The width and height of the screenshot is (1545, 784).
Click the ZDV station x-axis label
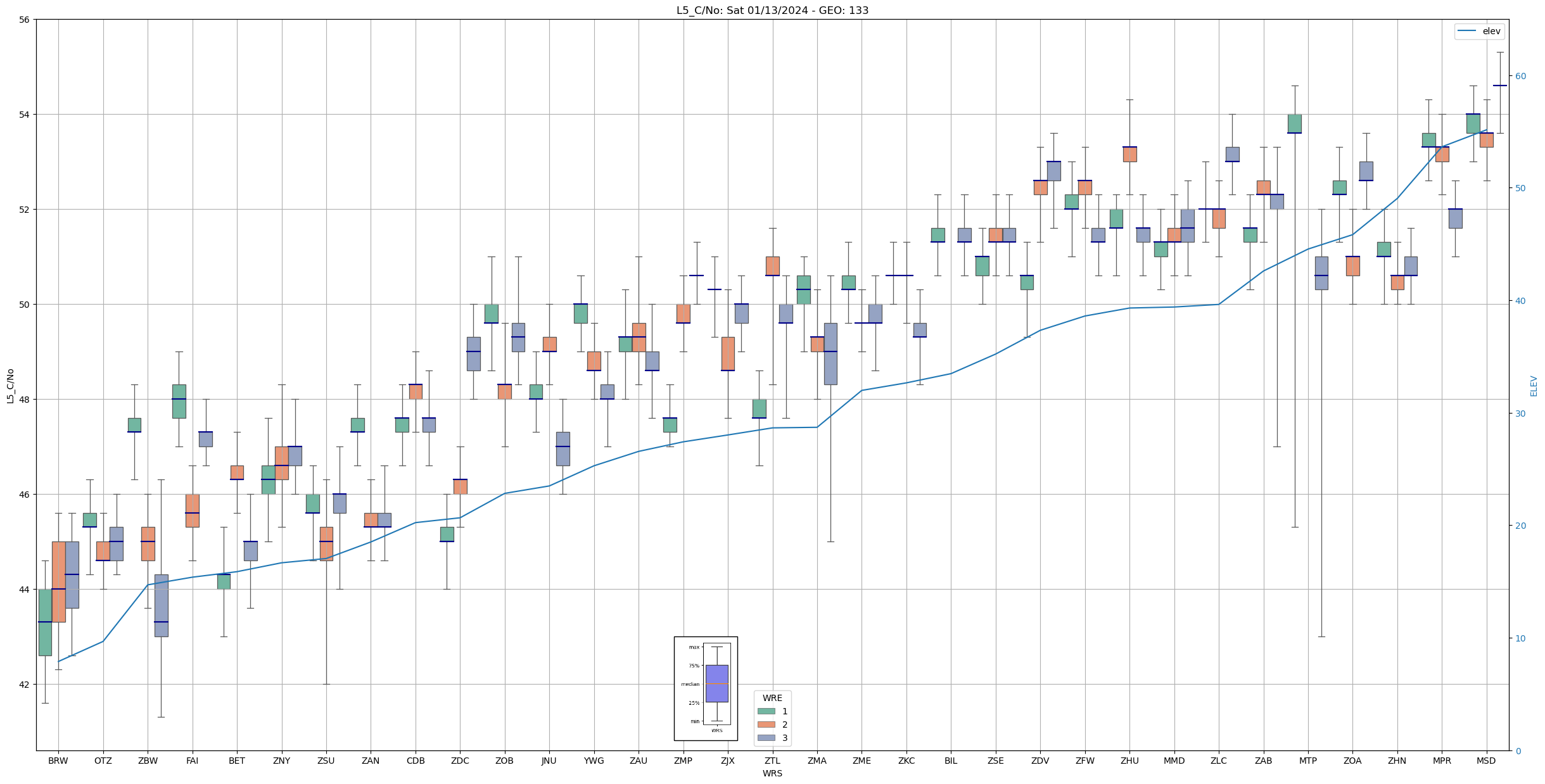coord(1040,761)
